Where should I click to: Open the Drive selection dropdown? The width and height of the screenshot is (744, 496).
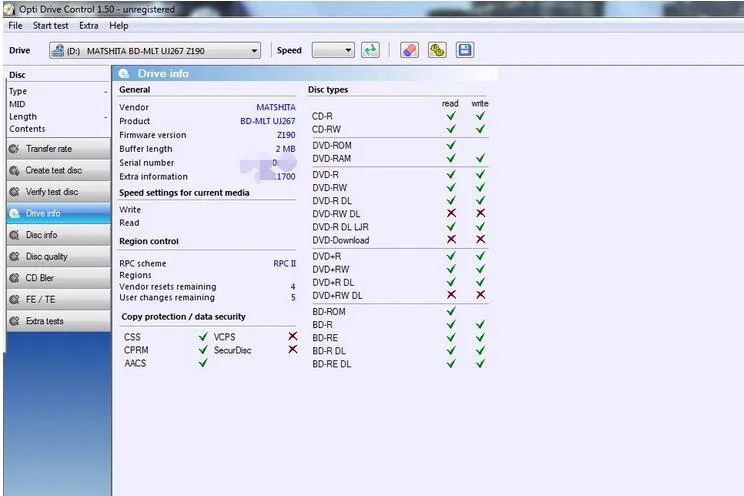155,50
